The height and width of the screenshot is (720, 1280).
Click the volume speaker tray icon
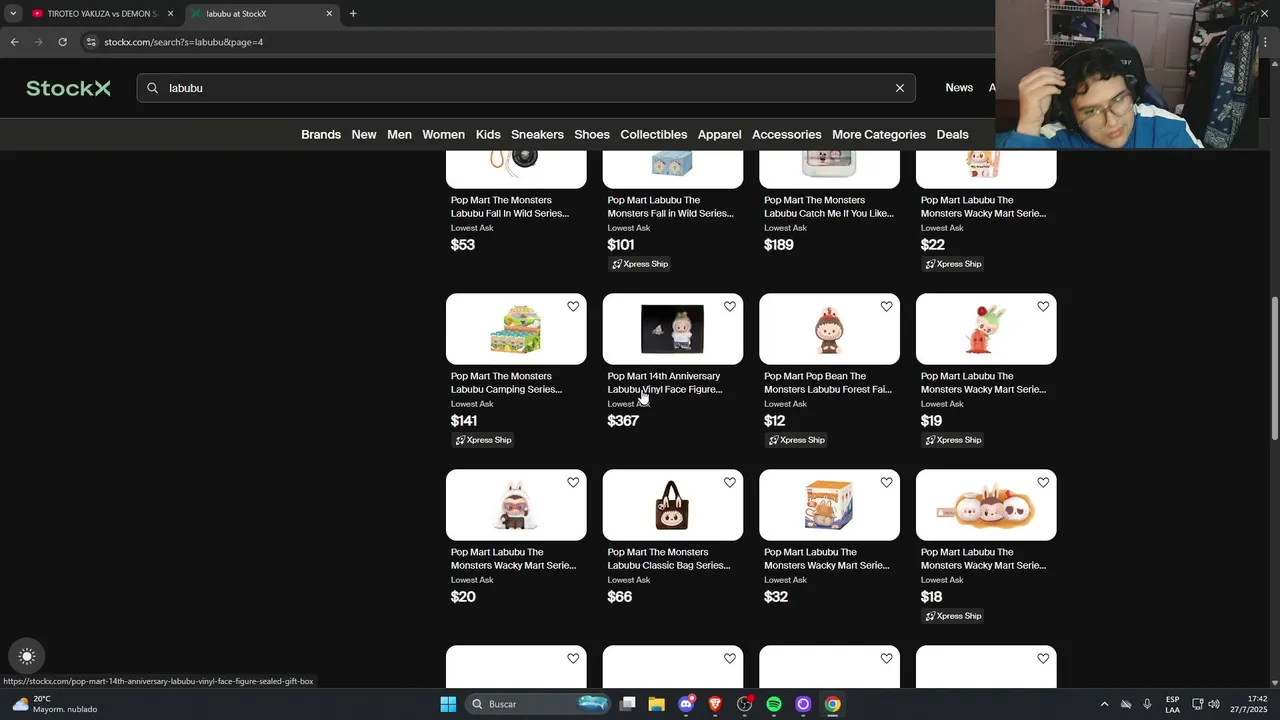coord(1214,704)
